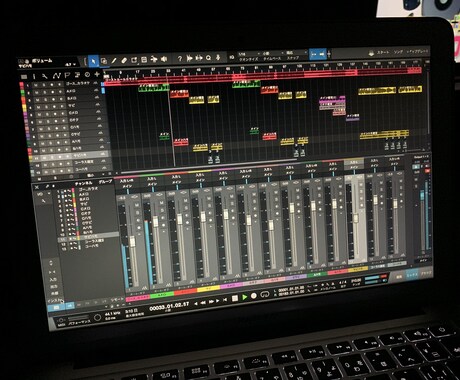Open メイン output selector of pink mixer channel
This screenshot has width=460, height=380.
pyautogui.click(x=127, y=187)
